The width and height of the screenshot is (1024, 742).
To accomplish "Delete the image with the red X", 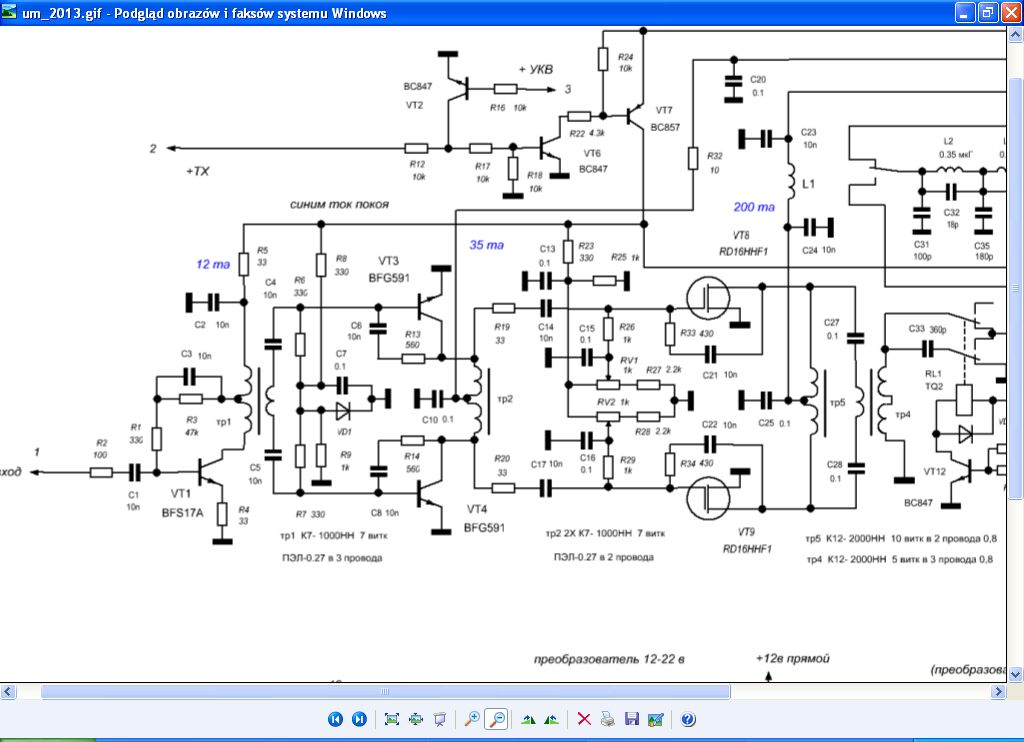I will click(585, 719).
